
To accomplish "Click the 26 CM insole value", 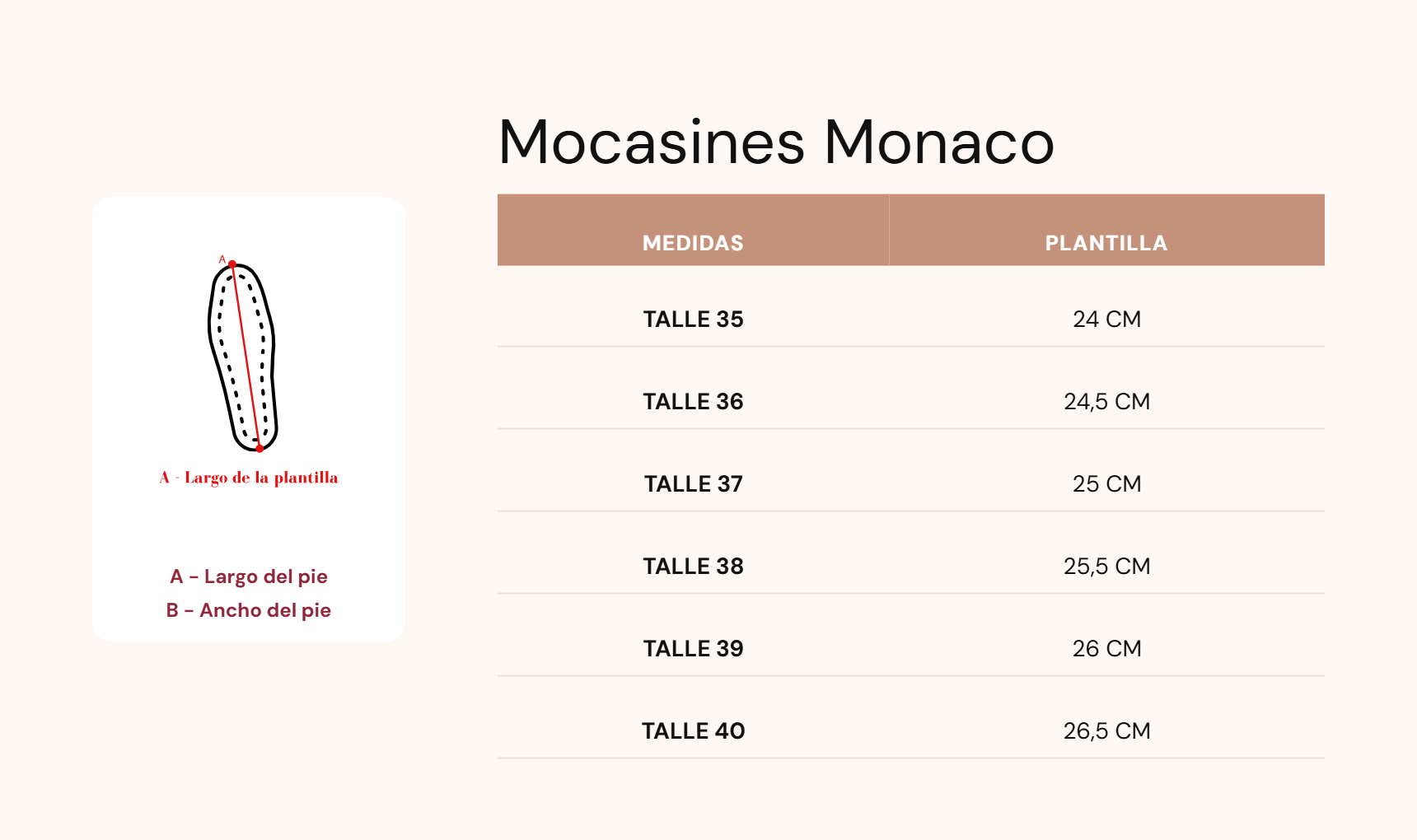I will point(1106,648).
